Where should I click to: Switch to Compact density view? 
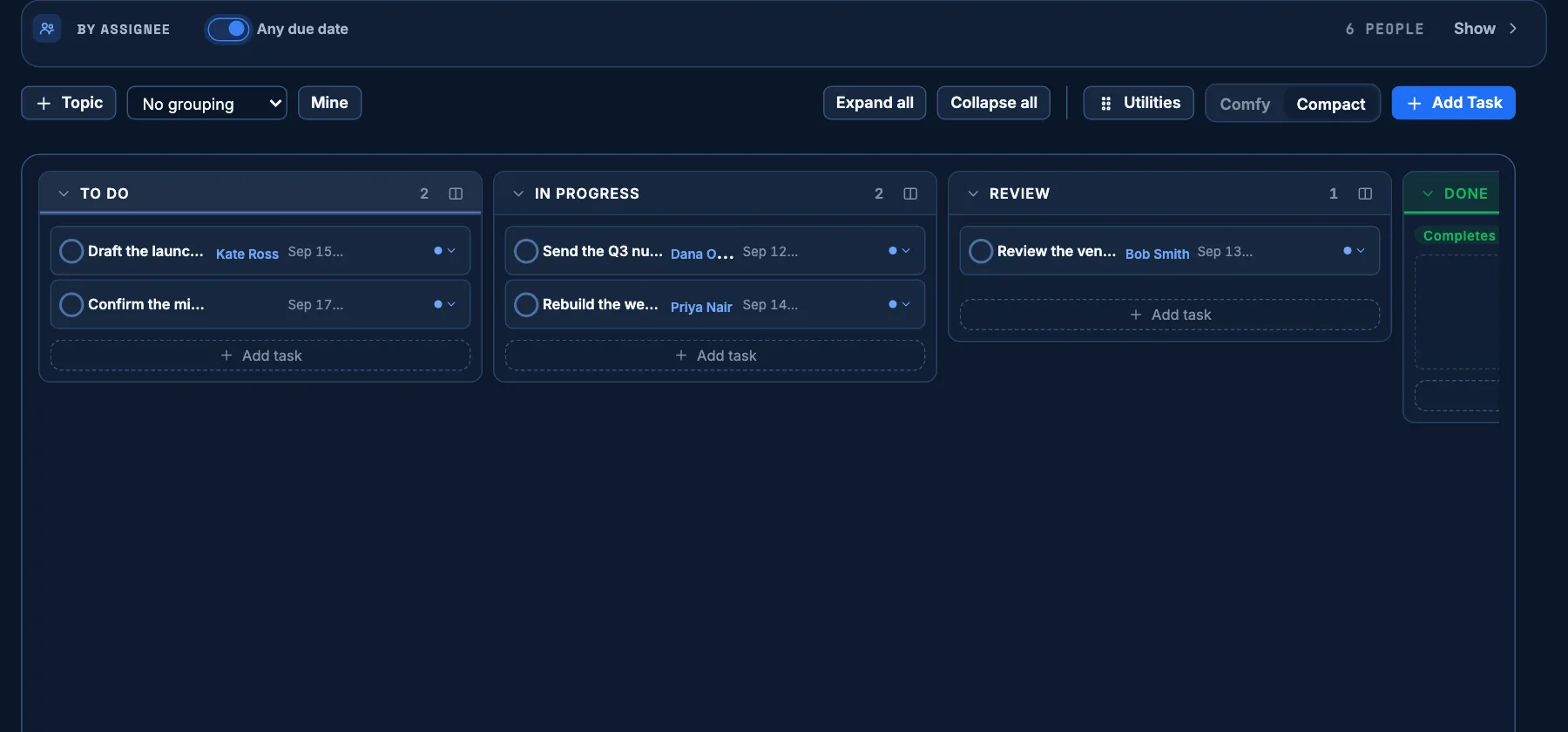click(1330, 104)
